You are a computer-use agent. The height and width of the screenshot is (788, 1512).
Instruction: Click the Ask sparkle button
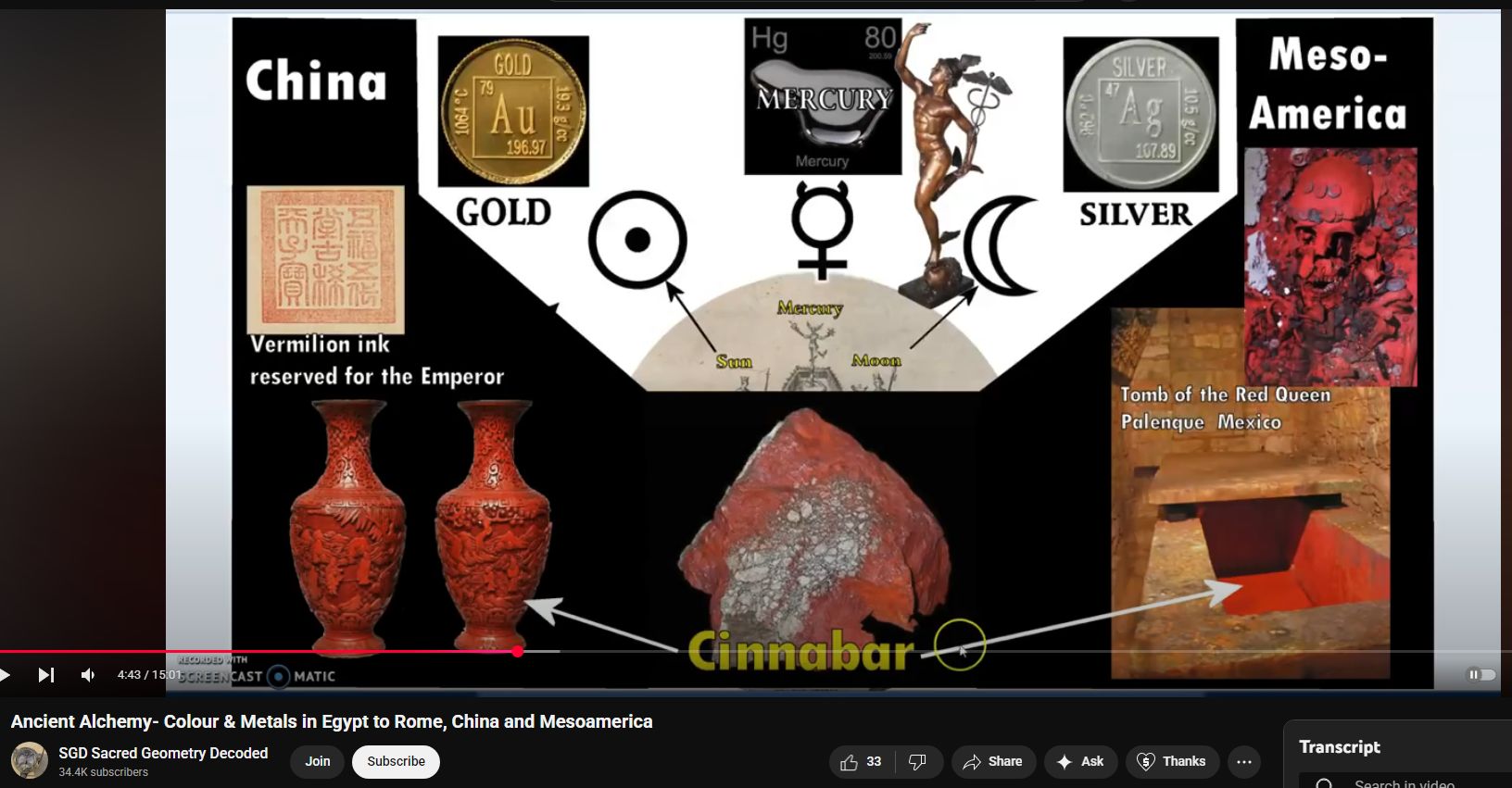point(1080,761)
